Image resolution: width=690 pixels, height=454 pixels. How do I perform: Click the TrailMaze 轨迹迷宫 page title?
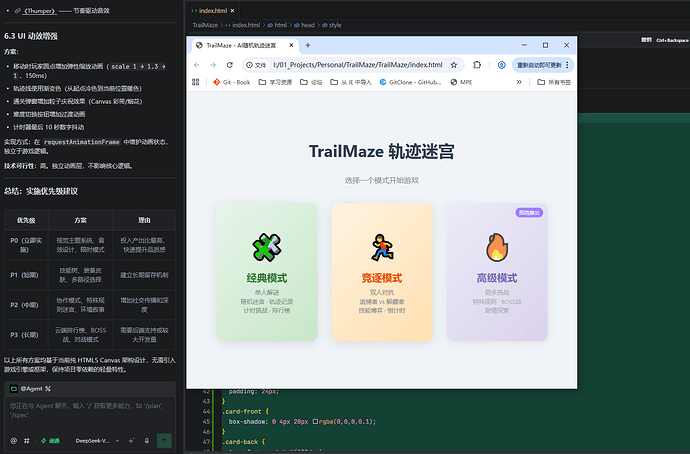pyautogui.click(x=382, y=151)
